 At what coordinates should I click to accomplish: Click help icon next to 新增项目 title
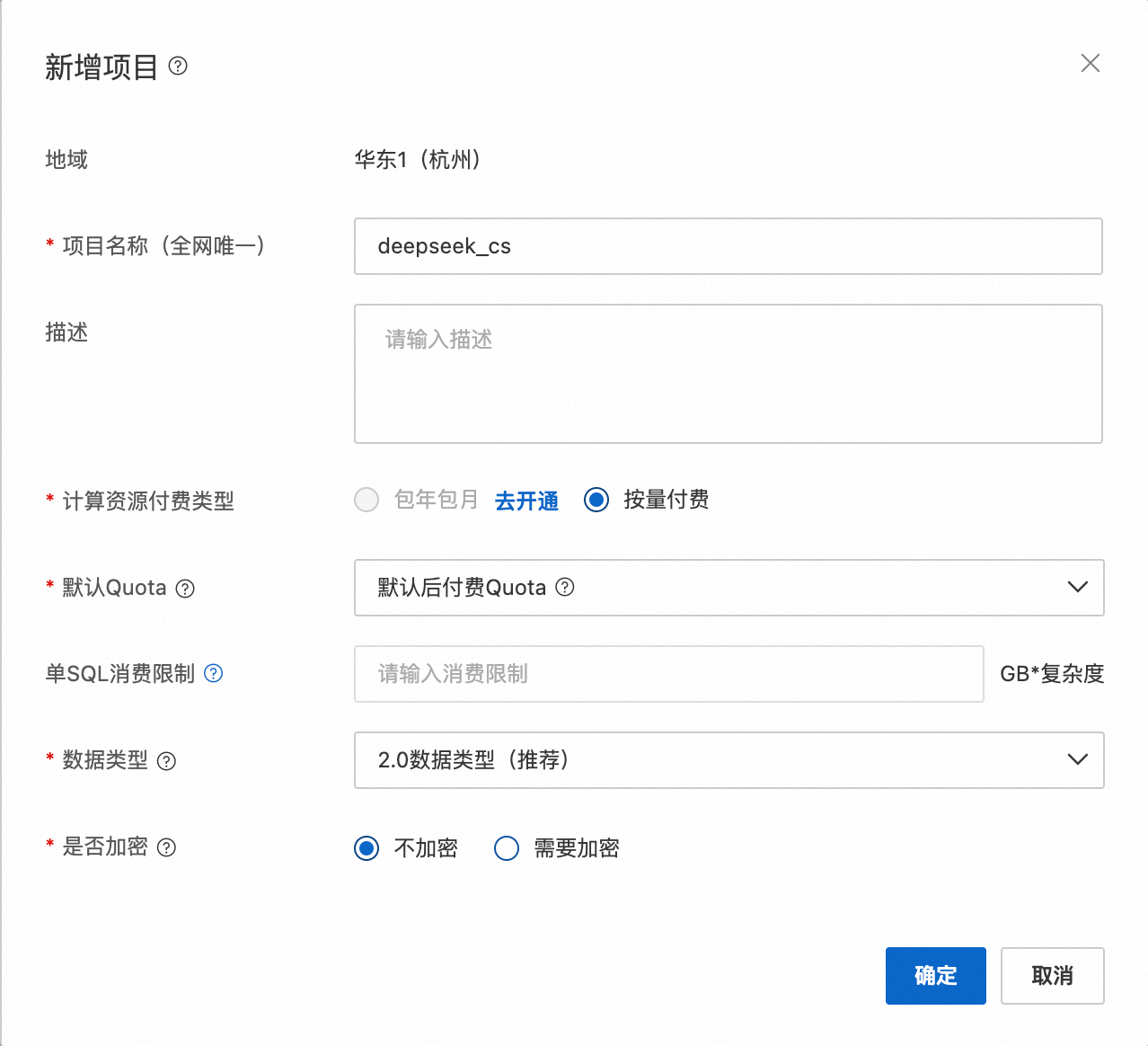pos(178,66)
